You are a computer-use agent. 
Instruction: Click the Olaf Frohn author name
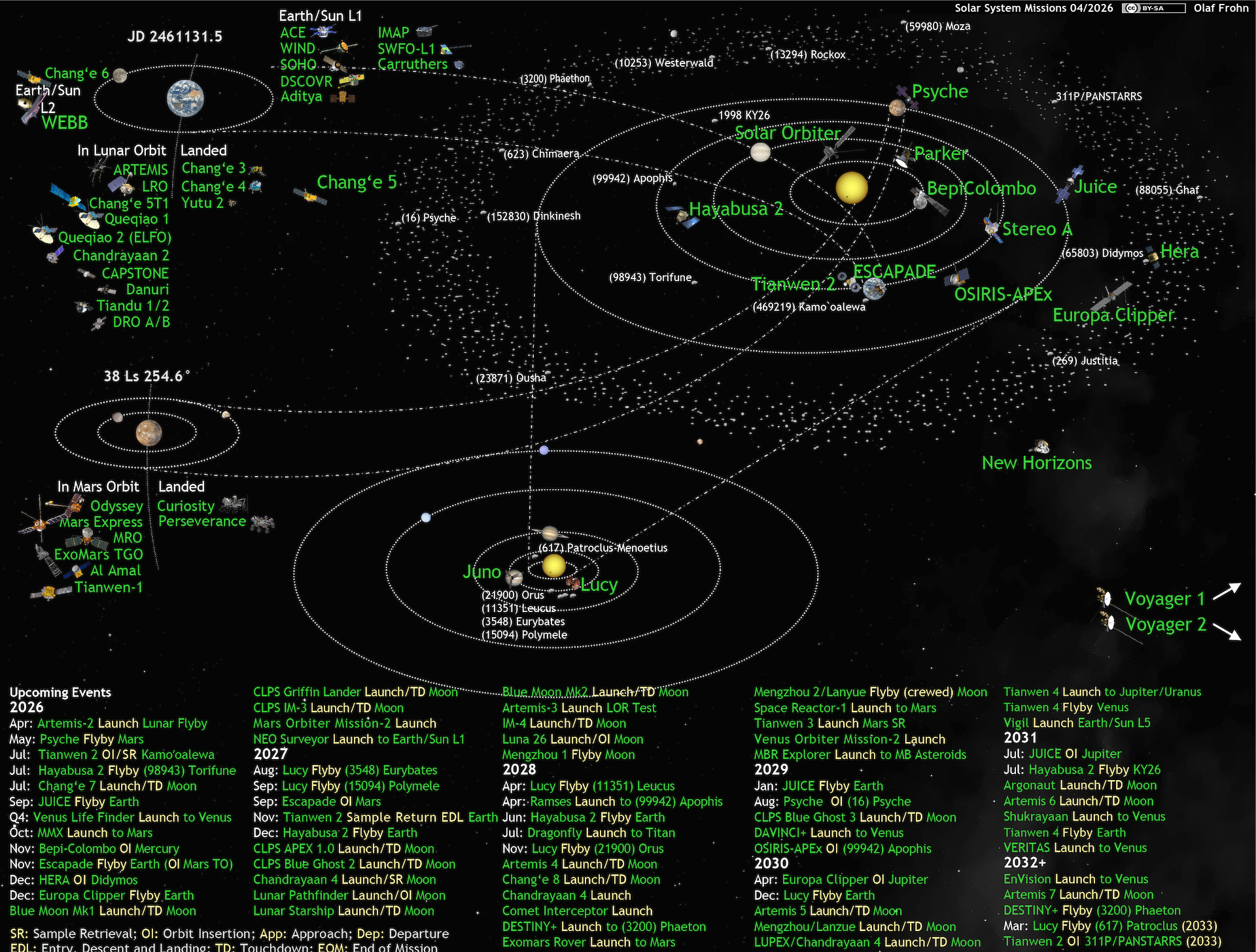coord(1221,8)
